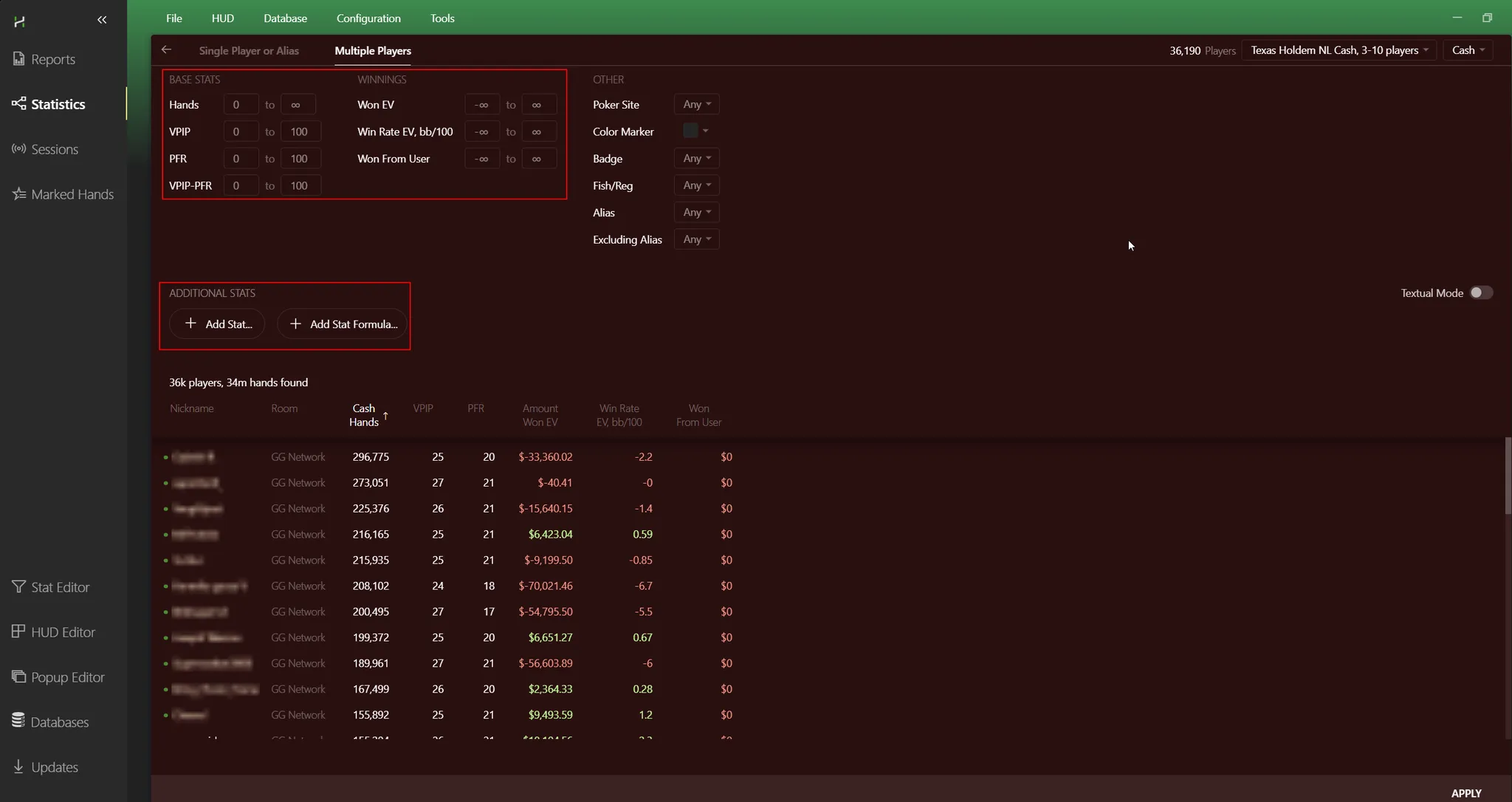
Task: Open the Badge Any dropdown
Action: 696,158
